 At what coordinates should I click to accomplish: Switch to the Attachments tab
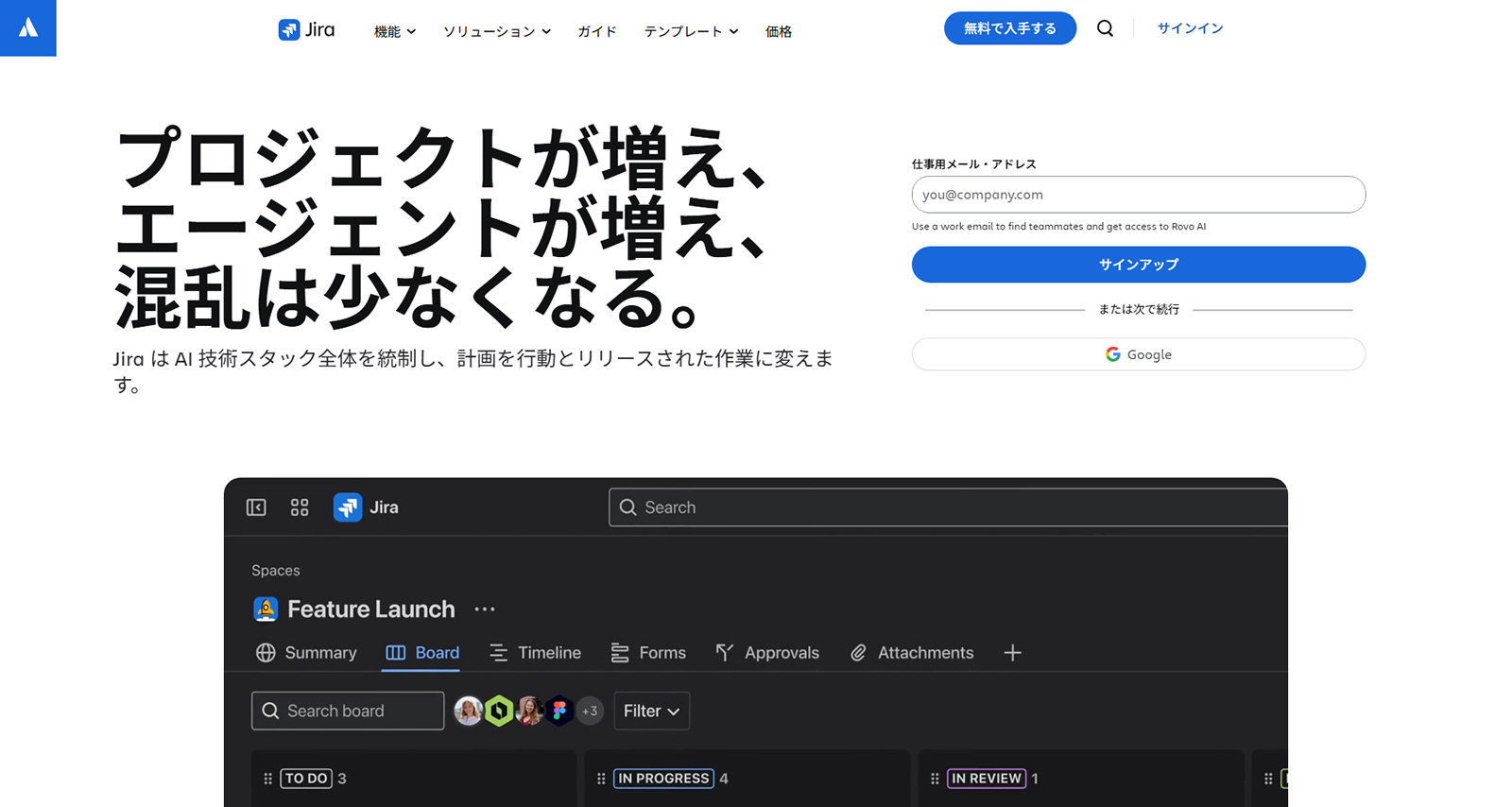[x=911, y=653]
